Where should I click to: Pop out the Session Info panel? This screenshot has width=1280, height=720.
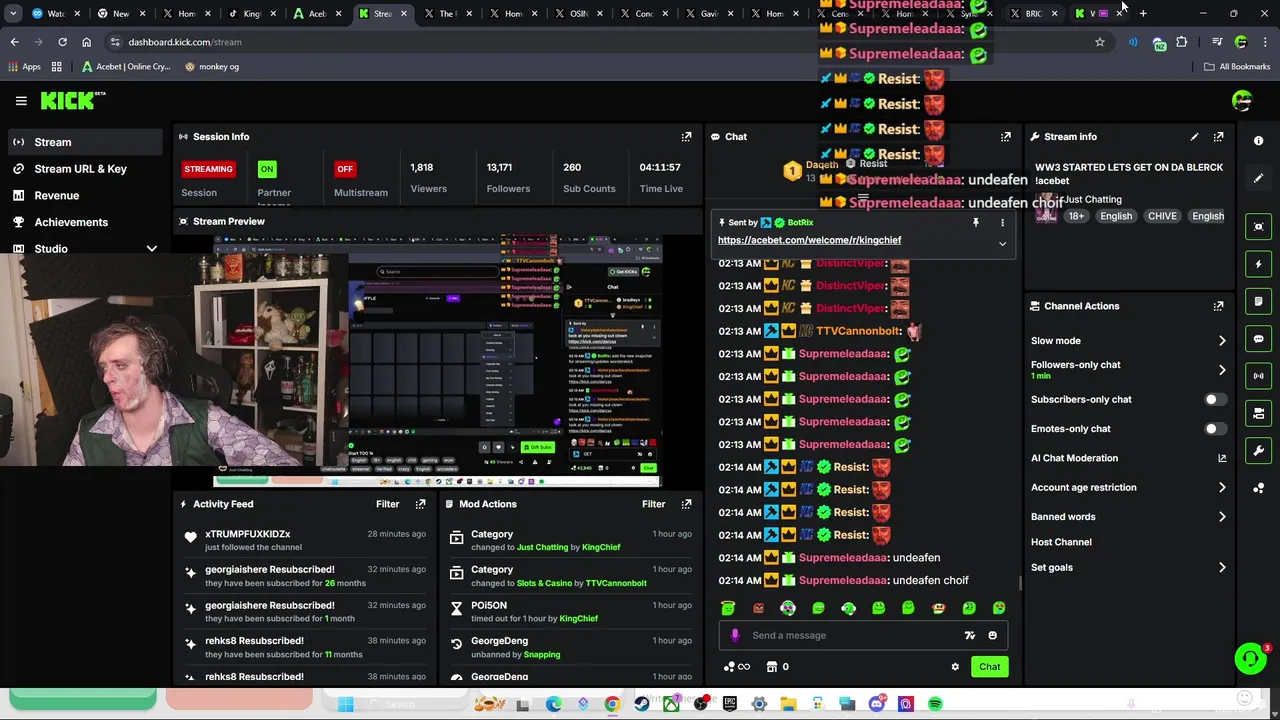(686, 137)
